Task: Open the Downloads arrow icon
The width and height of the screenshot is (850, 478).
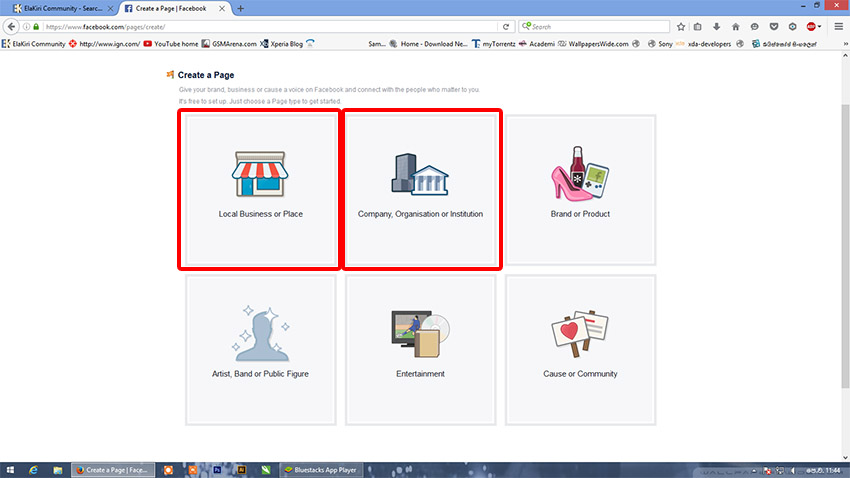Action: click(x=717, y=27)
